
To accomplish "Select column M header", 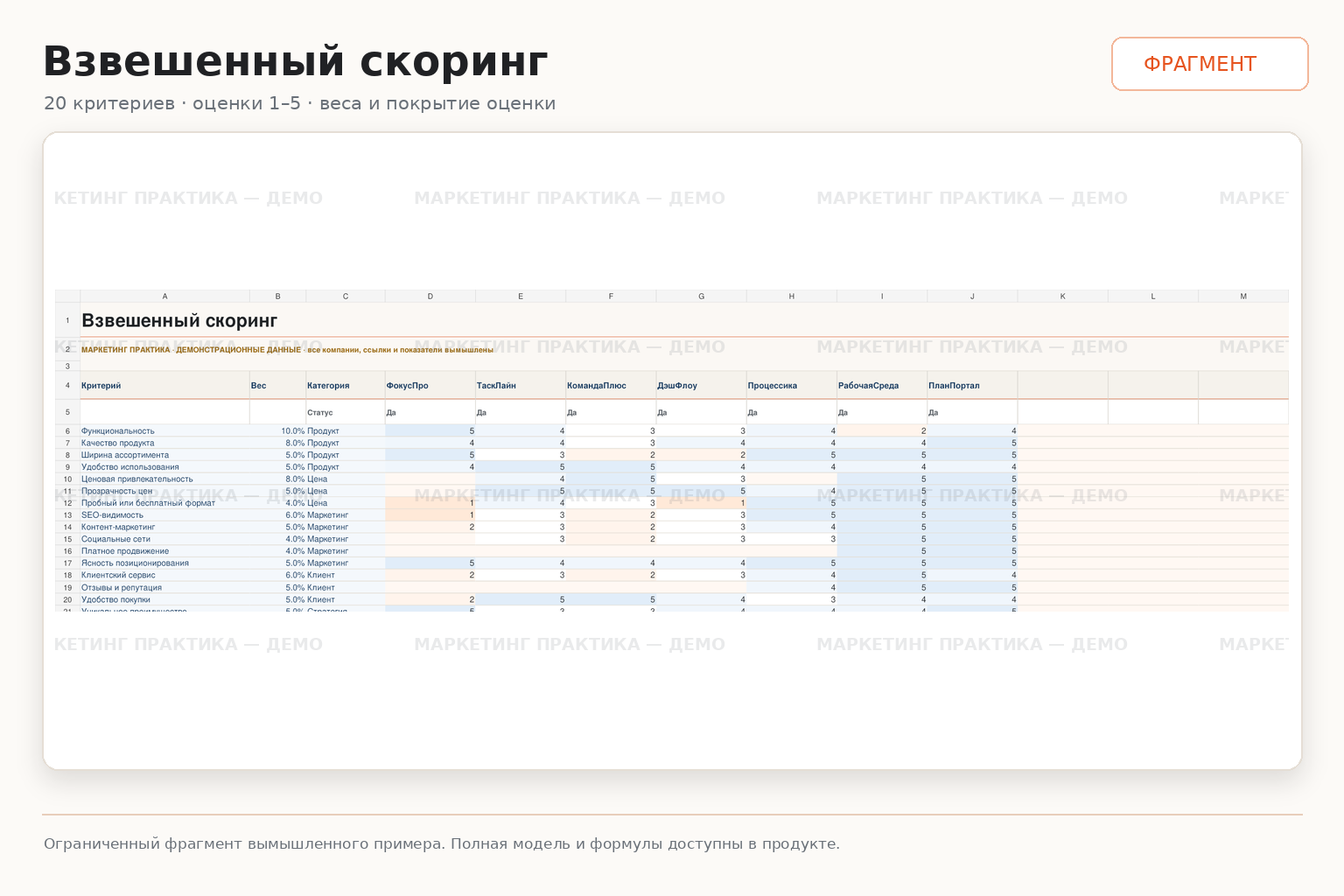I will coord(1243,297).
